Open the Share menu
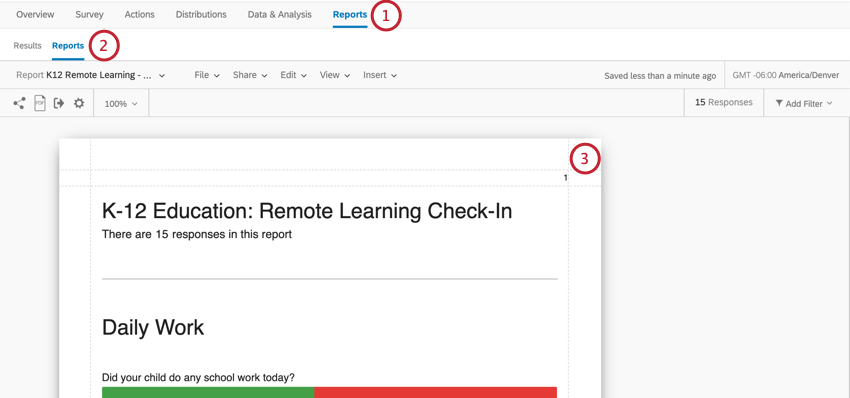This screenshot has width=850, height=398. (x=250, y=75)
